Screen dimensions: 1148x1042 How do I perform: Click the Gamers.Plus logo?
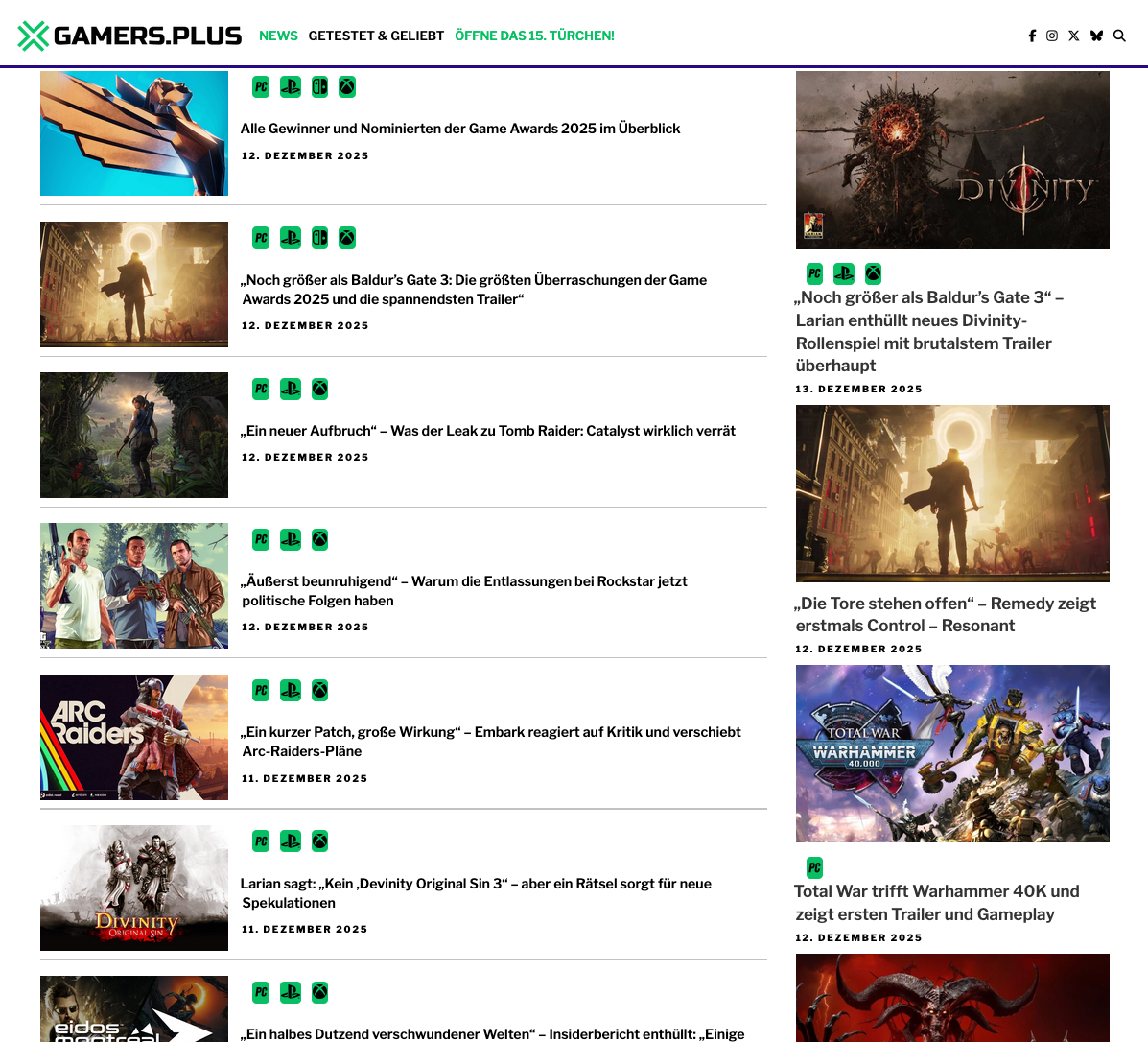click(129, 36)
